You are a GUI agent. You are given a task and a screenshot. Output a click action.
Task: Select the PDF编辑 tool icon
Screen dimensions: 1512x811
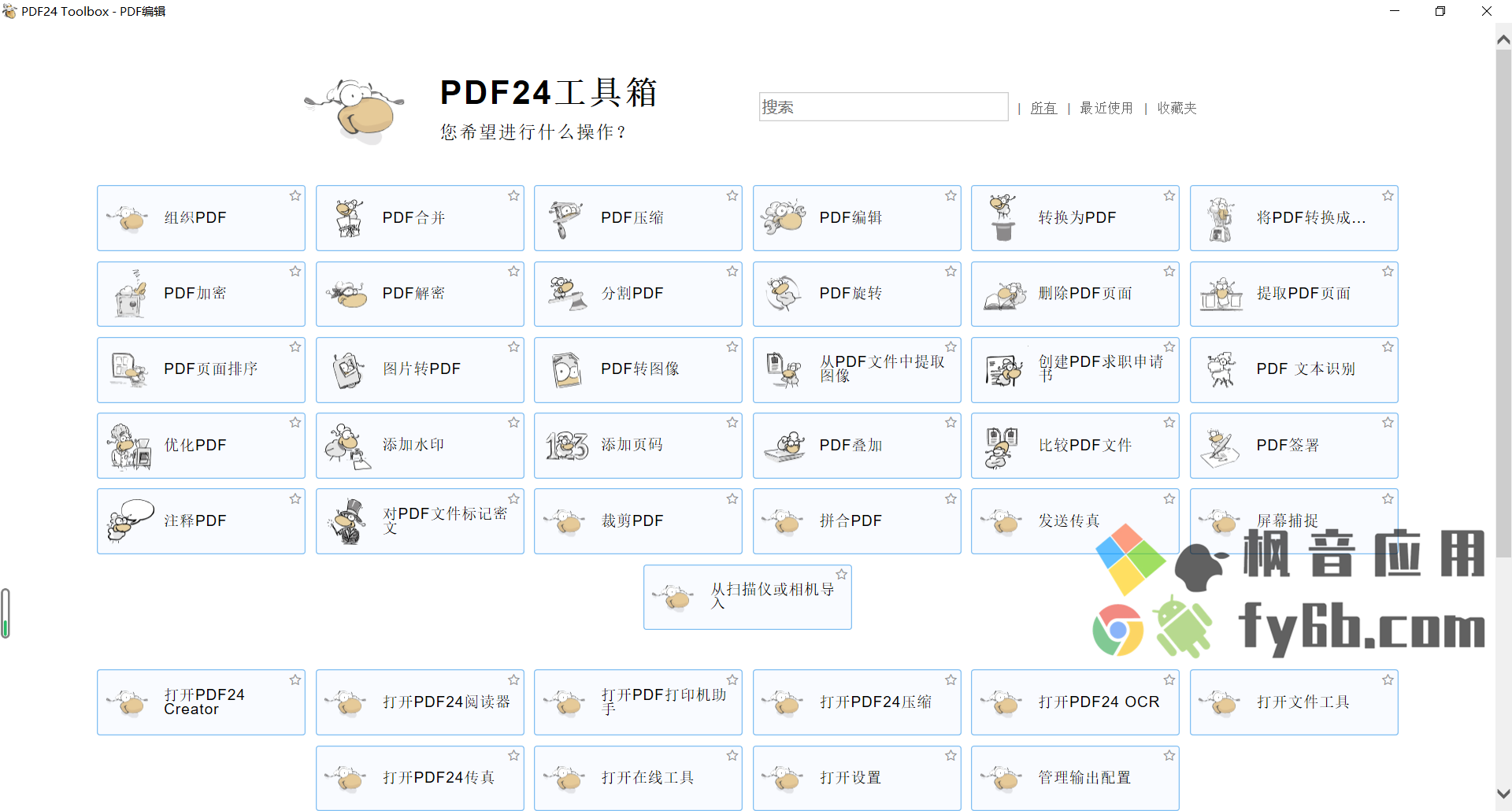[783, 217]
